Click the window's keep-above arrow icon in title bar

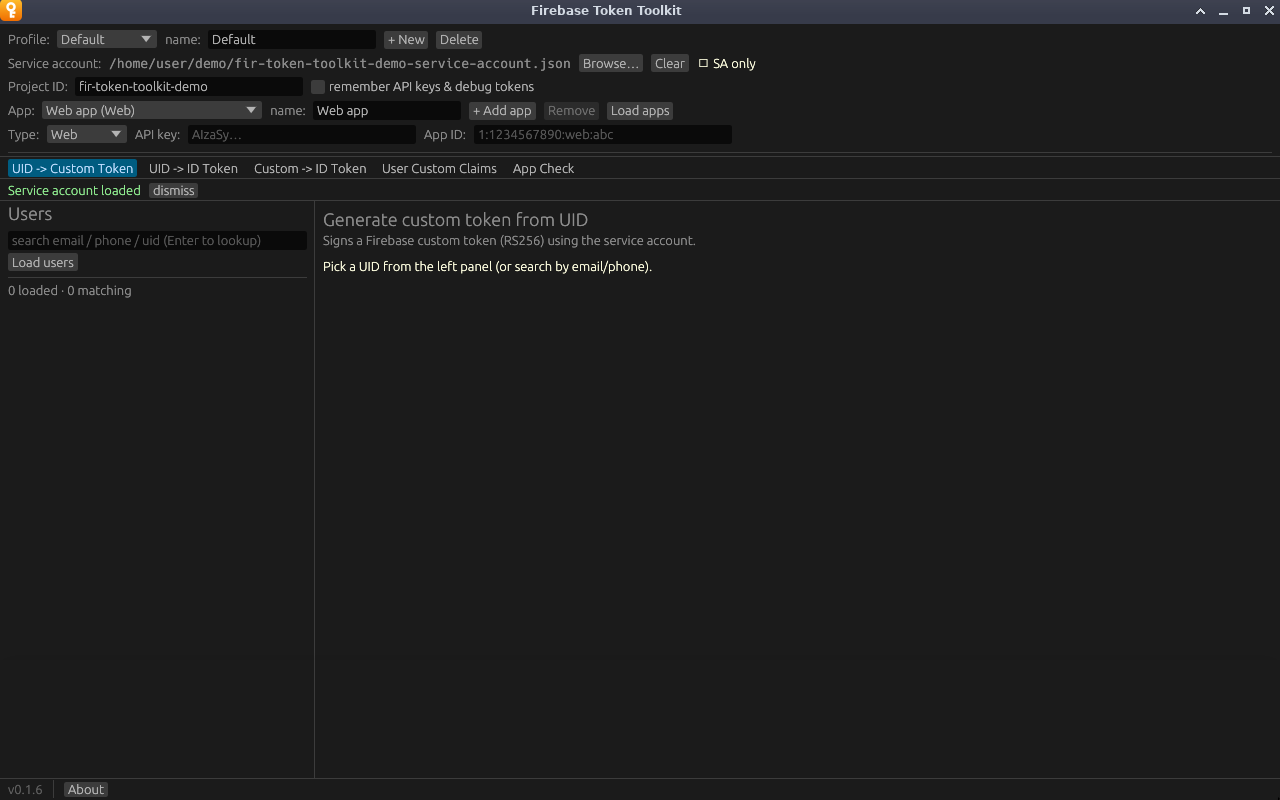[x=1201, y=11]
